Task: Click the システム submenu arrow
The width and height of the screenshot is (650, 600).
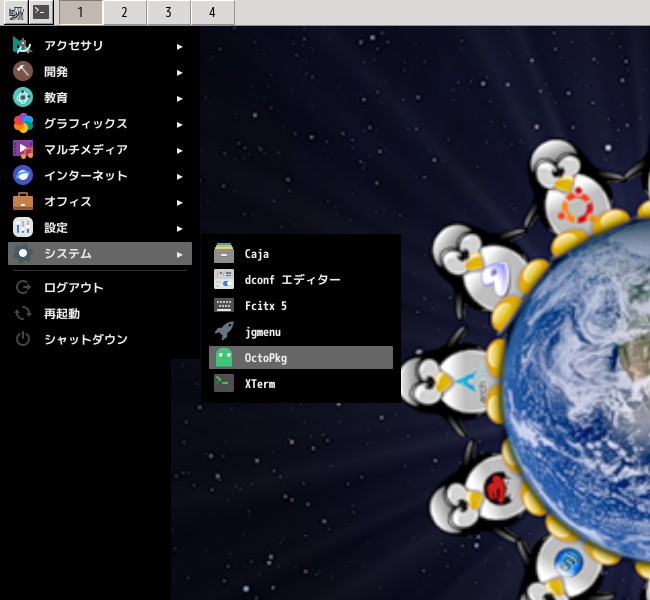Action: [x=179, y=255]
